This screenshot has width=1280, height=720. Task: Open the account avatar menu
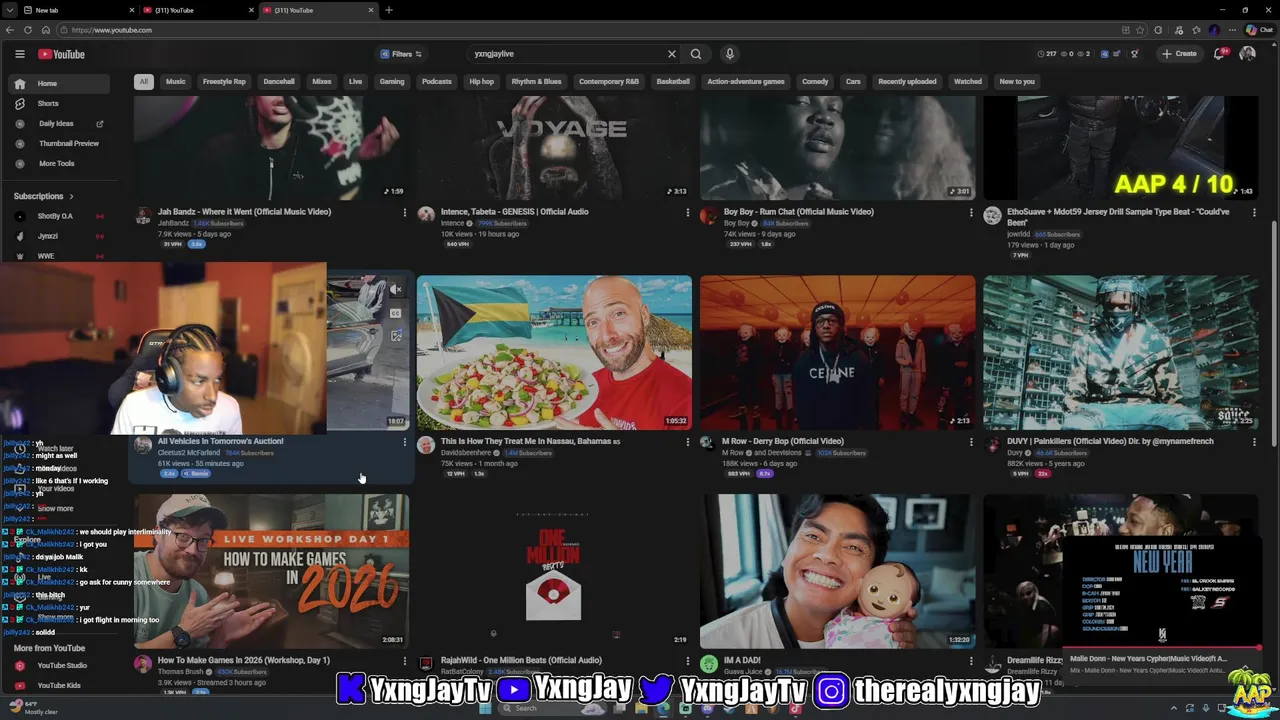pos(1247,54)
